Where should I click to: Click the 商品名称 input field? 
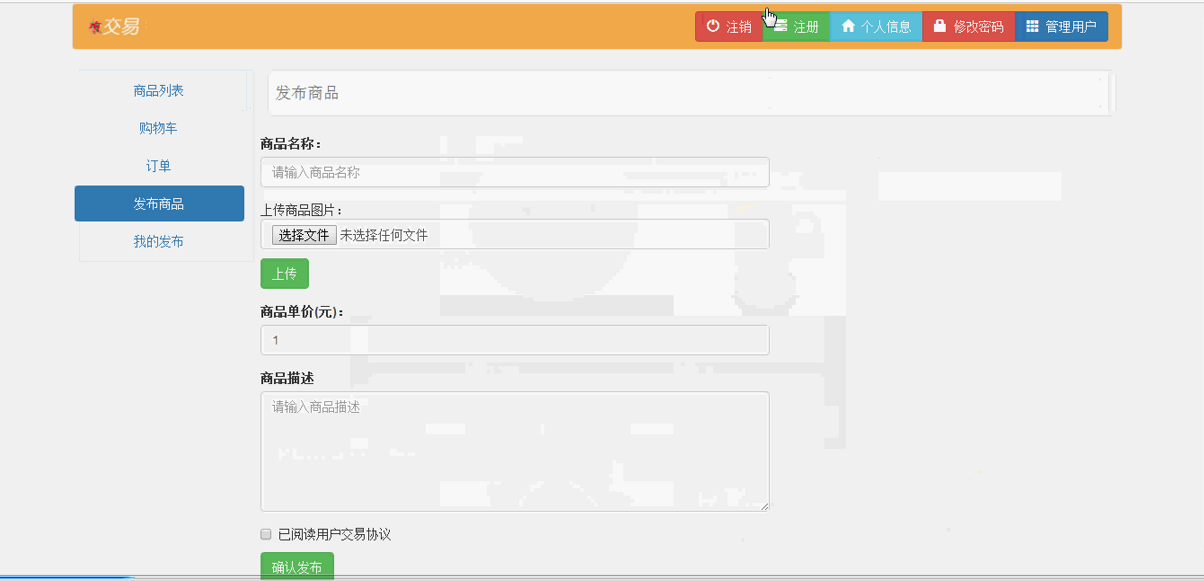(515, 172)
